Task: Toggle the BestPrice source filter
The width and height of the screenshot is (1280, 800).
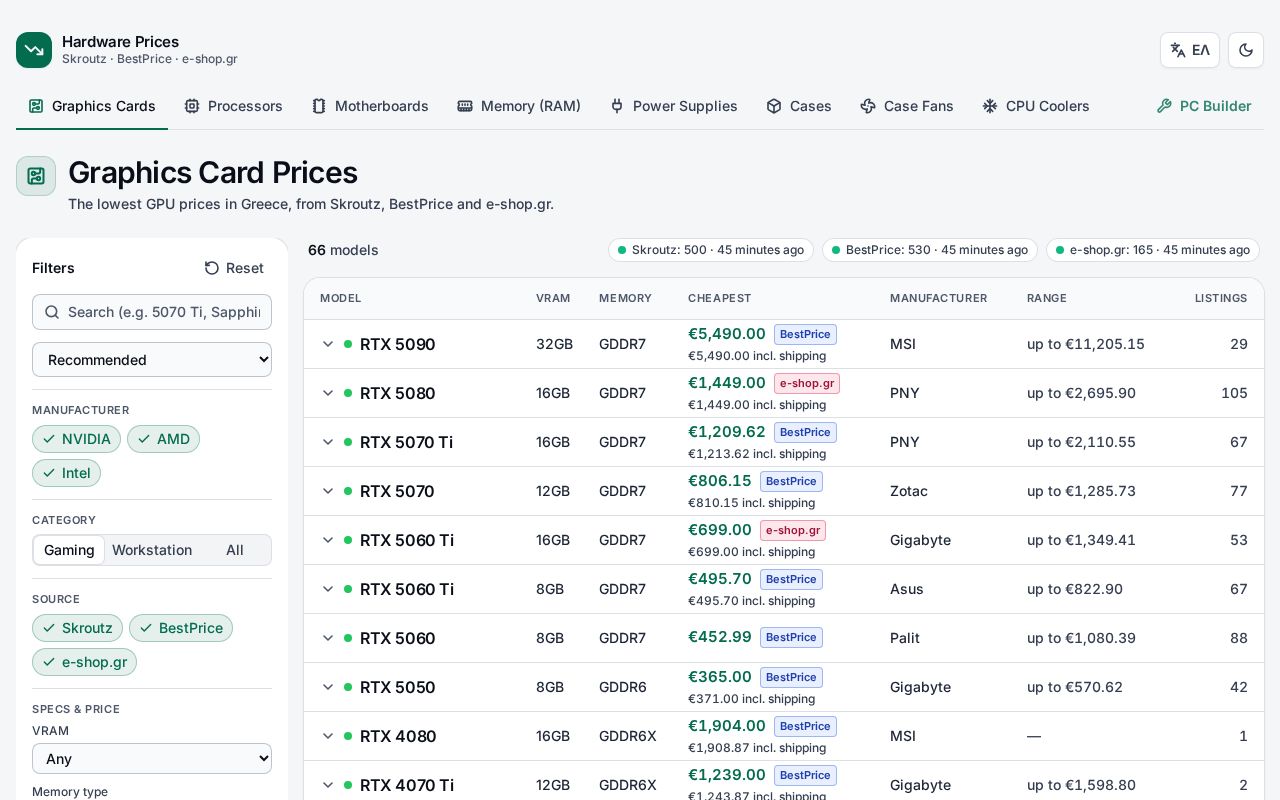Action: [181, 628]
